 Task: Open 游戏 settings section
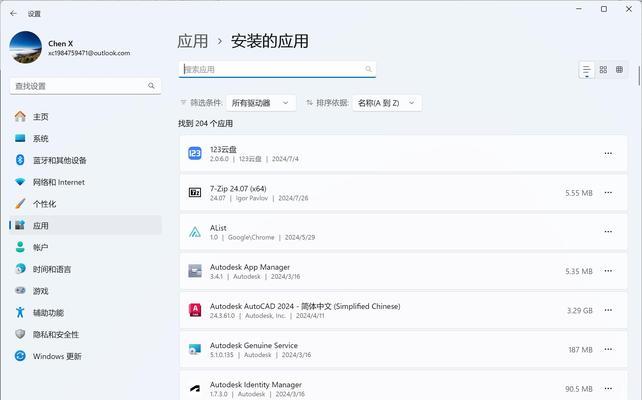85,291
